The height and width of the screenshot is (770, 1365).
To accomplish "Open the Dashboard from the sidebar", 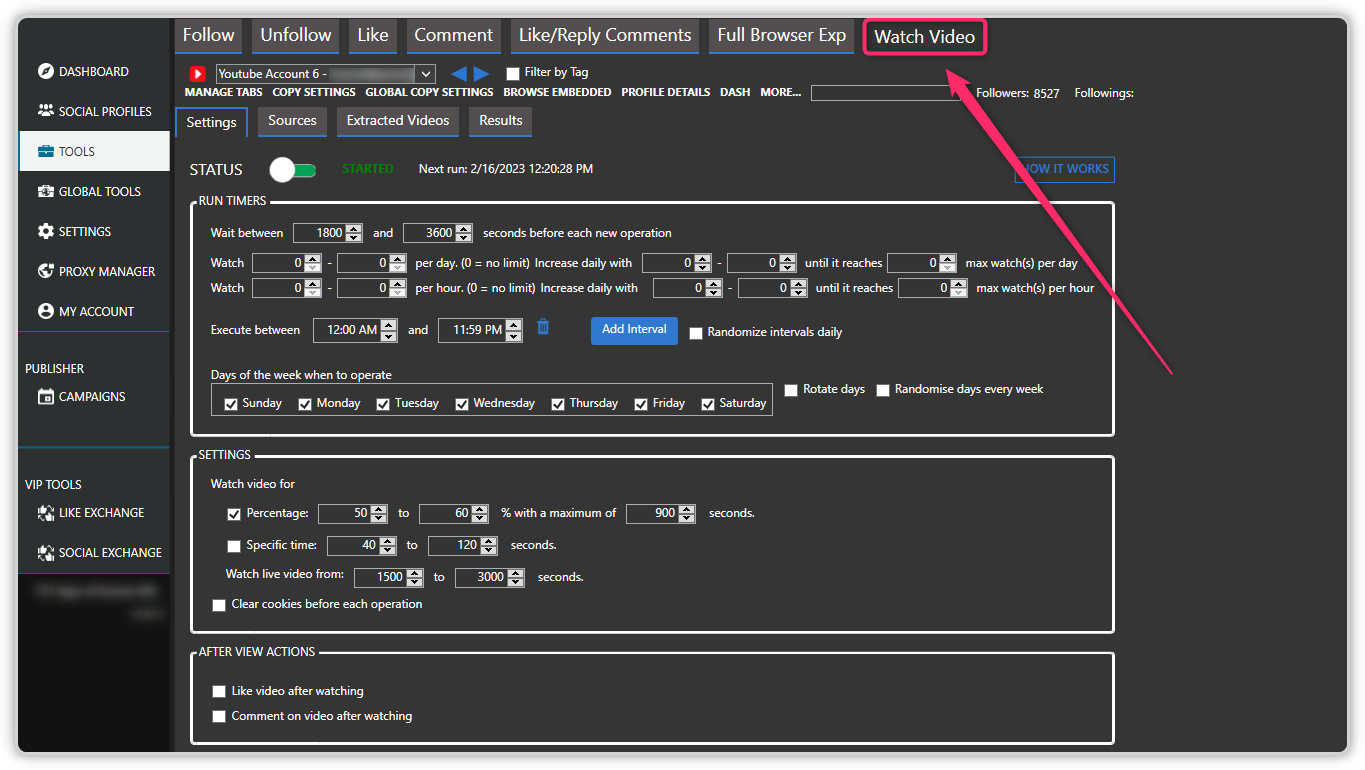I will pos(95,71).
